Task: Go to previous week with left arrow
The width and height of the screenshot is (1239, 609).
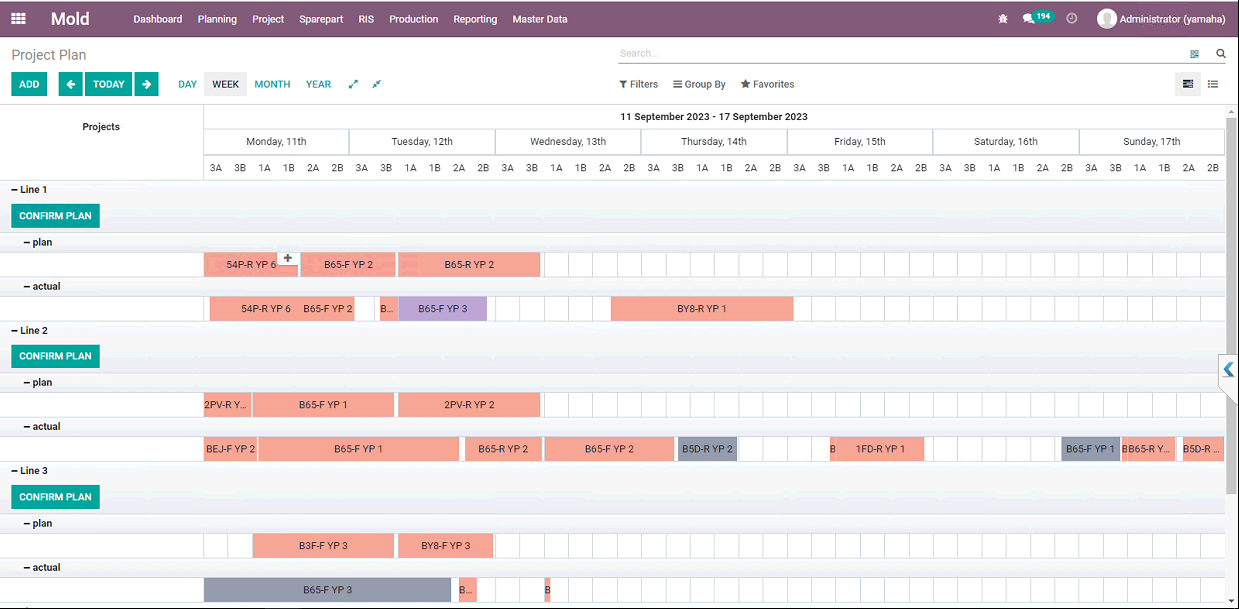Action: coord(70,84)
